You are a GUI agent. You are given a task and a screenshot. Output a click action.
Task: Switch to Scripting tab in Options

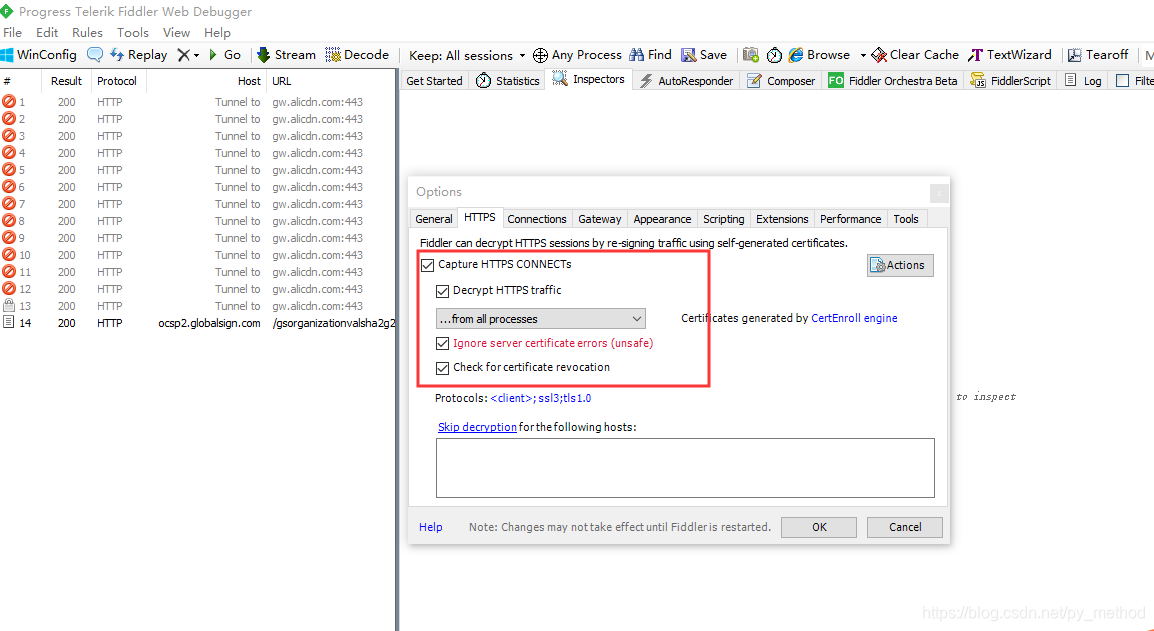pyautogui.click(x=723, y=219)
